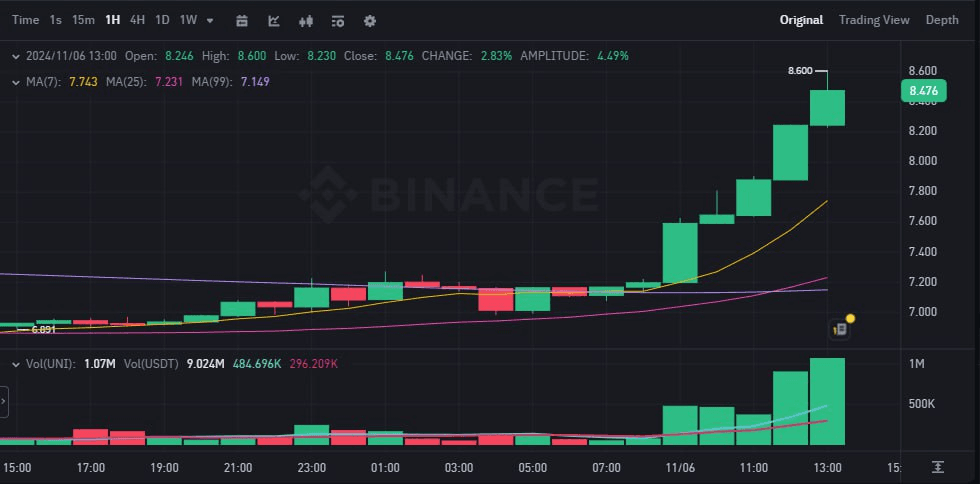The width and height of the screenshot is (980, 484).
Task: Open the chart display options icon
Action: (x=338, y=20)
